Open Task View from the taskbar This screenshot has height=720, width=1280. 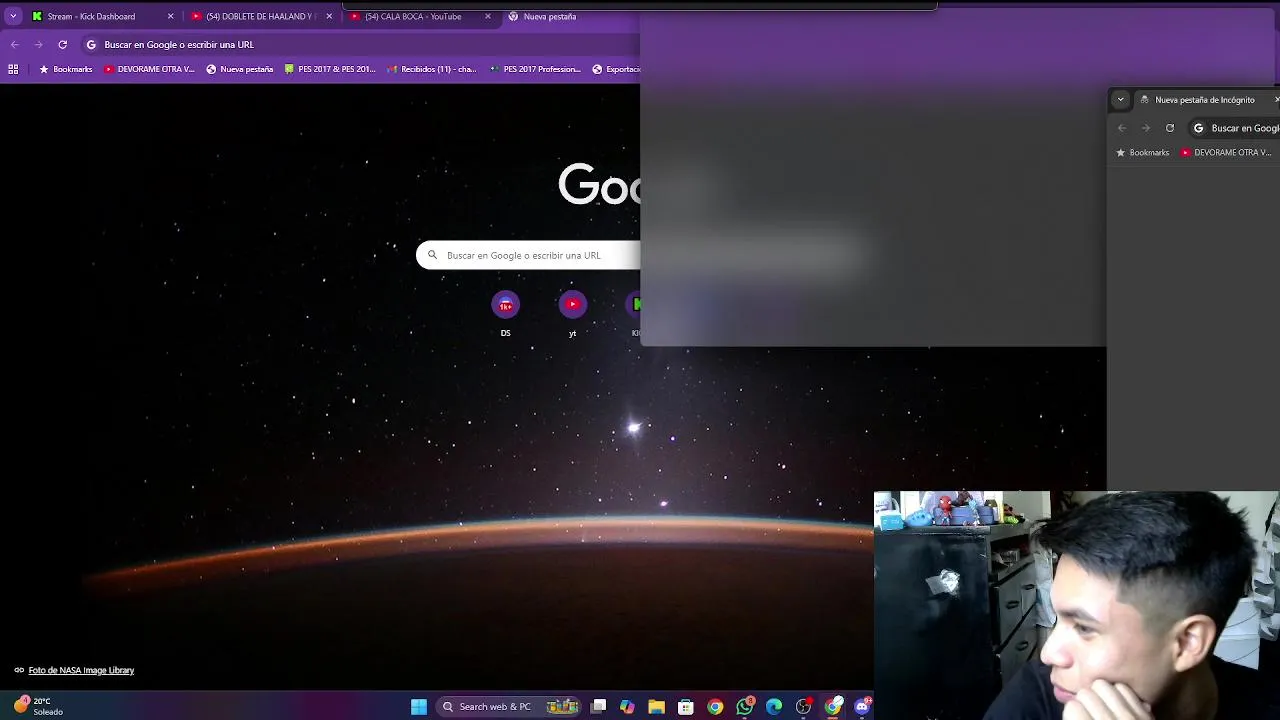coord(598,707)
